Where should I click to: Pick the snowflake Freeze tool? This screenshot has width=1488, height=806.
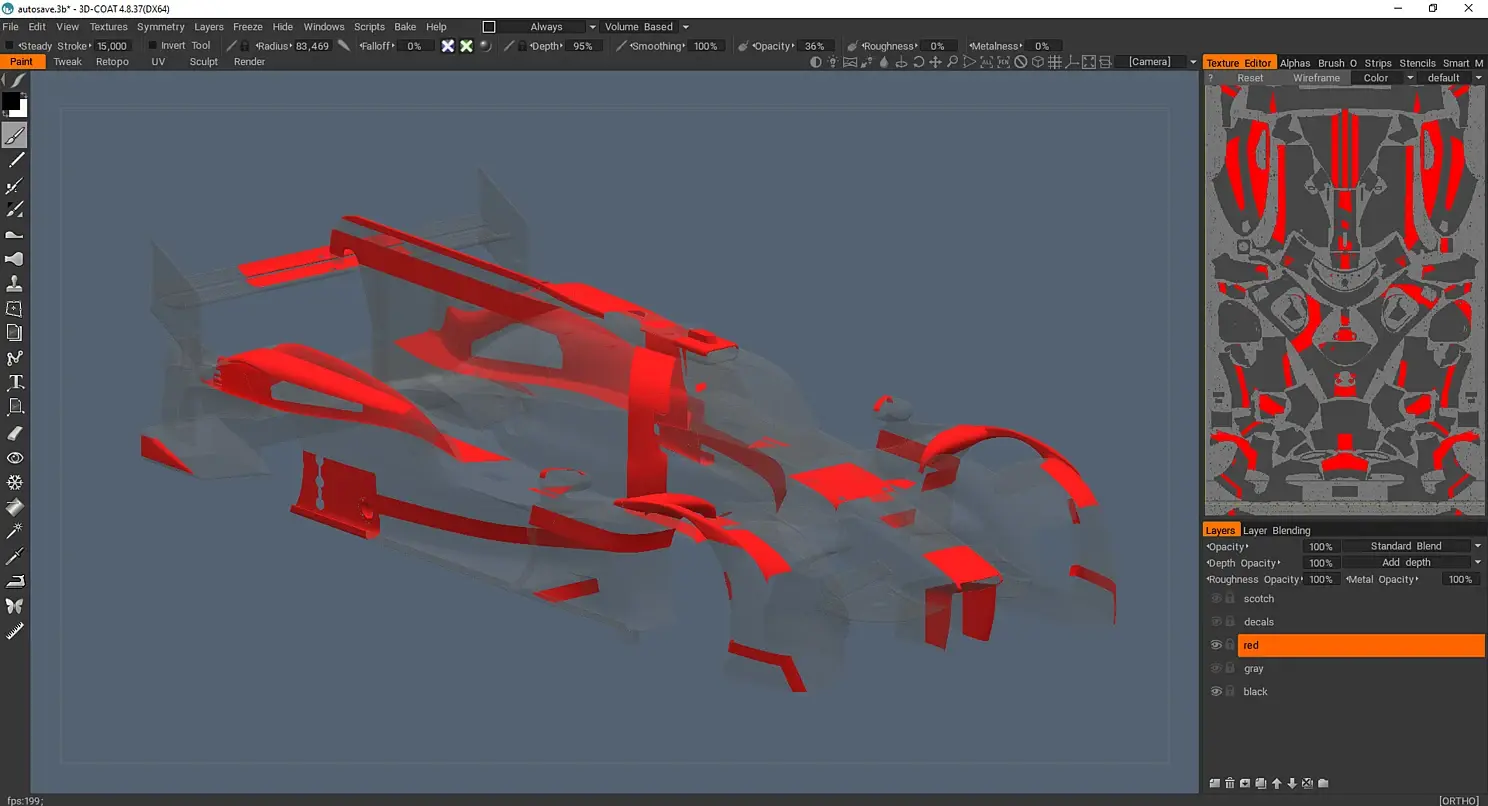tap(15, 482)
